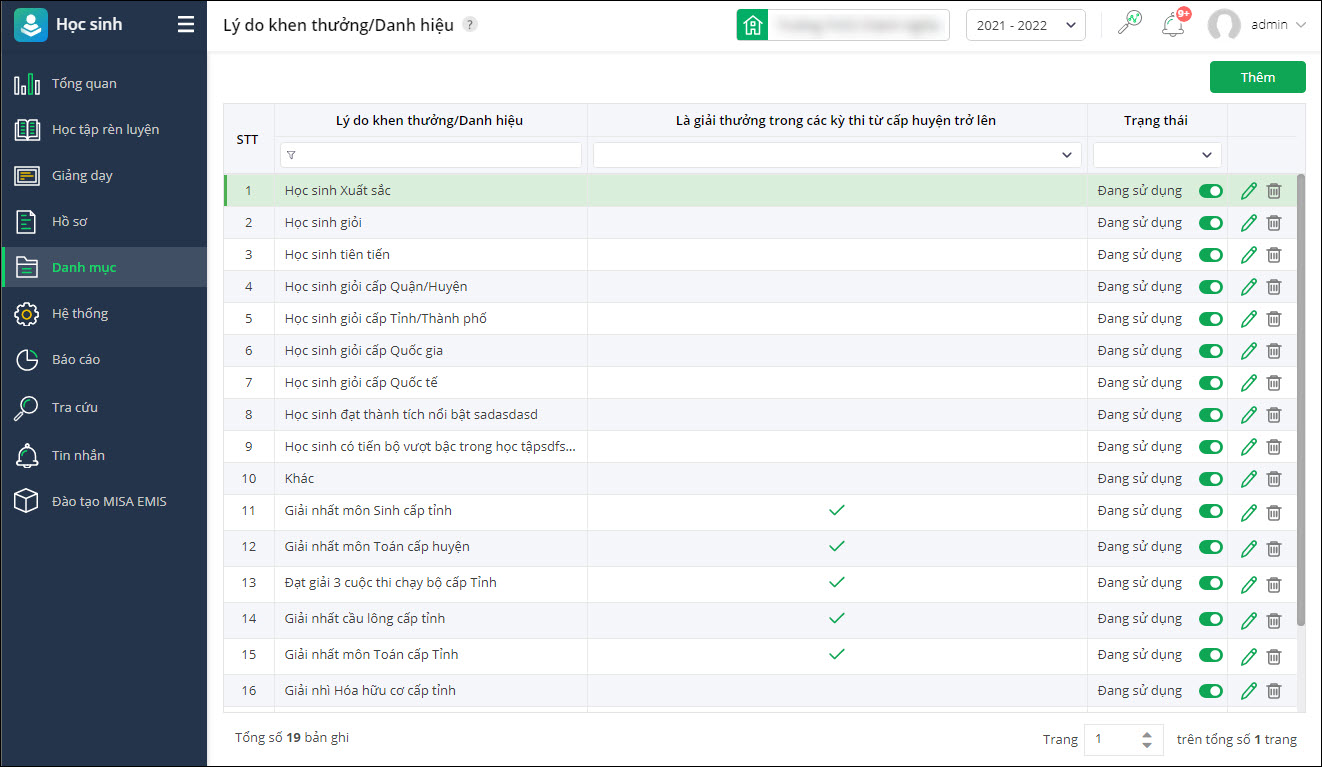Toggle status switch for Học sinh tiên tiến
This screenshot has height=767, width=1322.
coord(1211,255)
